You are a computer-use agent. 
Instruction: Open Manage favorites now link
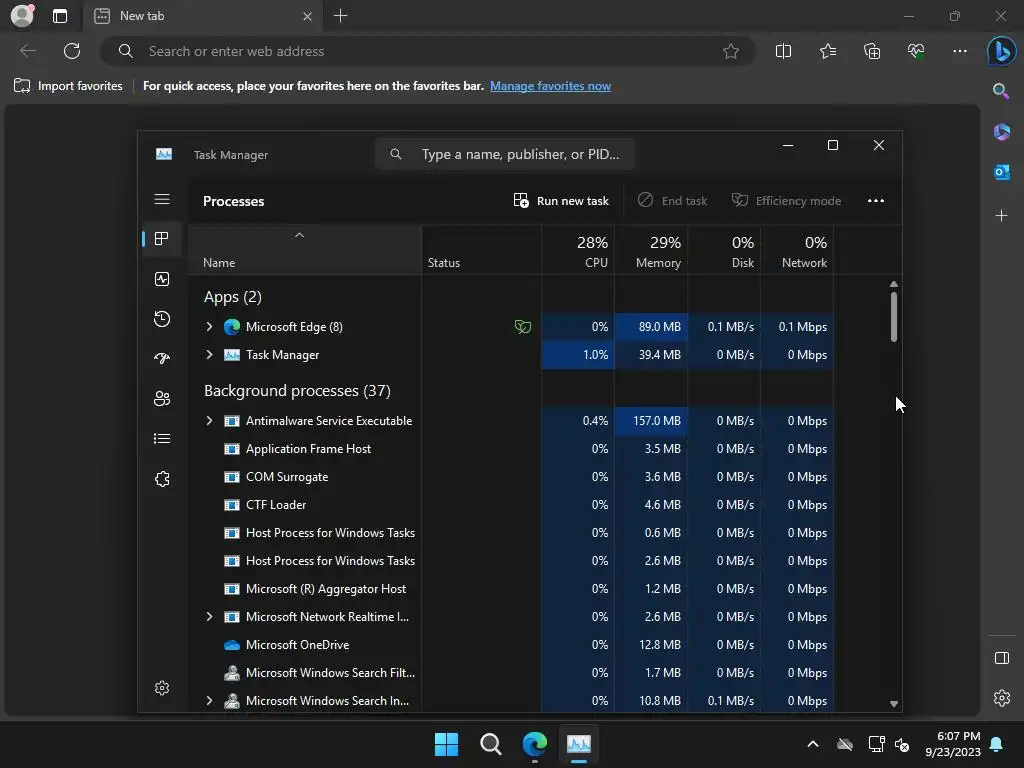[x=550, y=86]
